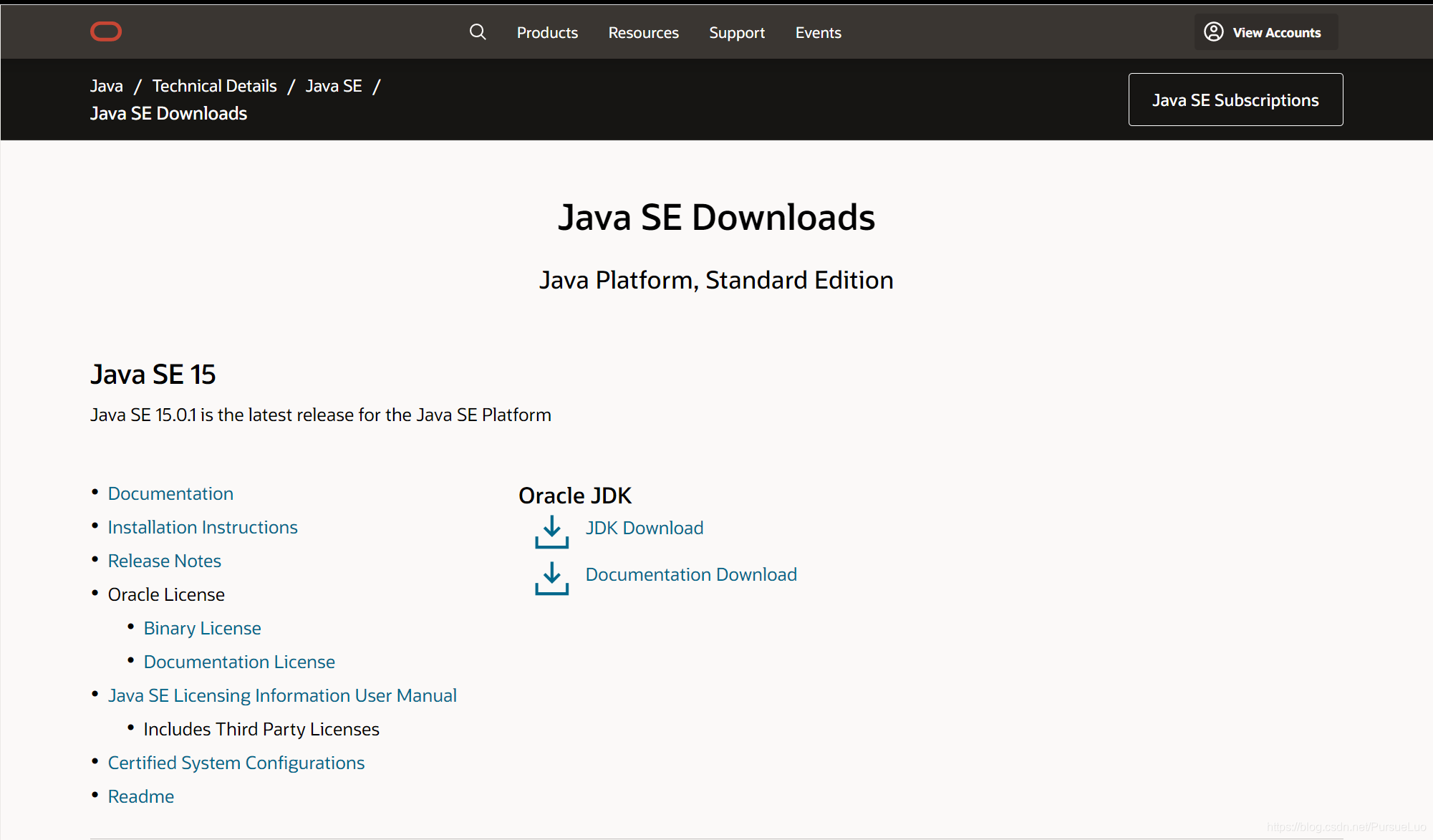Open Certified System Configurations link
Screen dimensions: 1433x840
pyautogui.click(x=236, y=763)
